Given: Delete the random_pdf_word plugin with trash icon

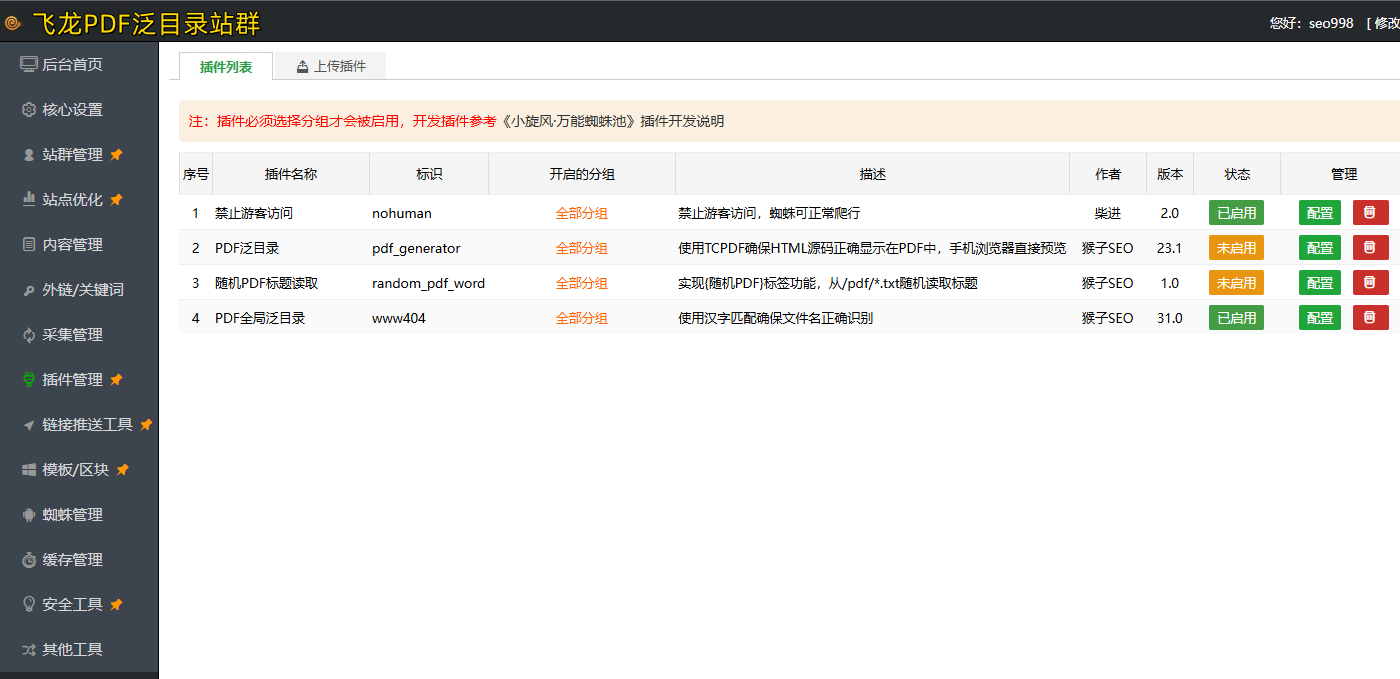Looking at the screenshot, I should [x=1370, y=282].
